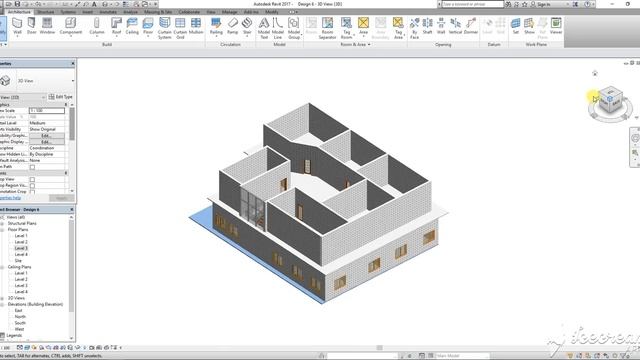Open the 3D View type selector dropdown
The height and width of the screenshot is (360, 640).
coord(72,81)
